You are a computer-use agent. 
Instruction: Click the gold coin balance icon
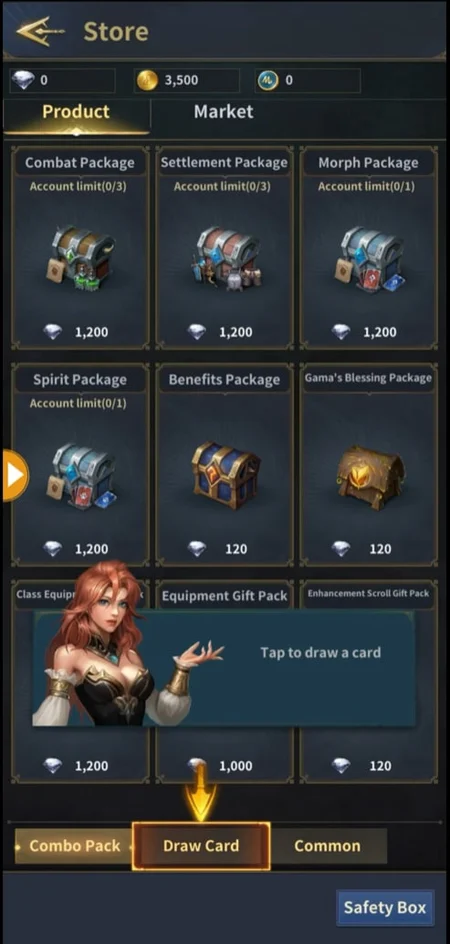tap(147, 80)
